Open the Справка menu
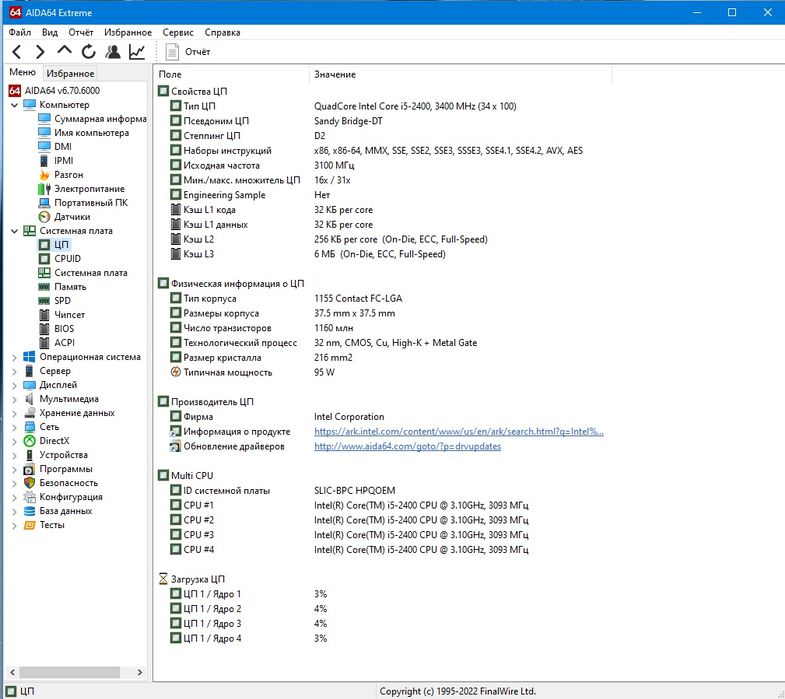The height and width of the screenshot is (699, 785). pyautogui.click(x=222, y=33)
